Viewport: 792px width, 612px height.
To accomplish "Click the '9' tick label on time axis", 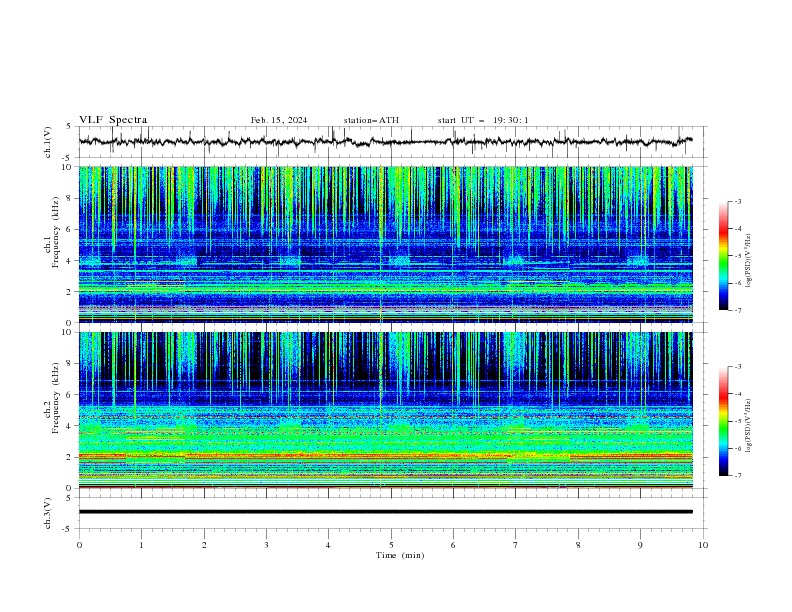I will (x=640, y=545).
